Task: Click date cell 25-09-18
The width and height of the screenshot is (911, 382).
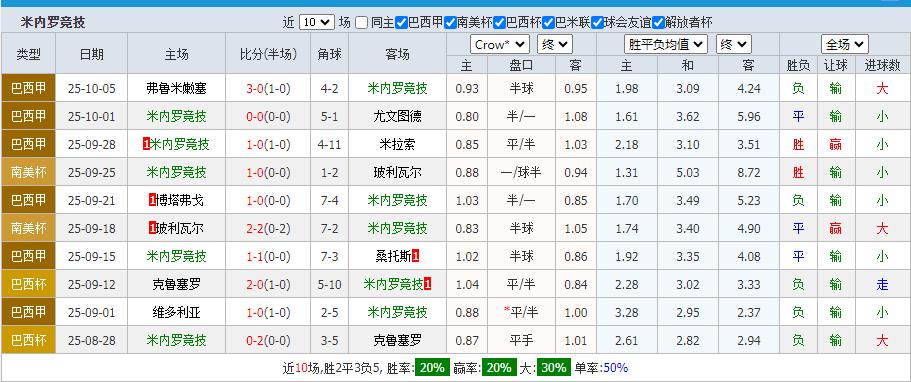Action: [91, 229]
